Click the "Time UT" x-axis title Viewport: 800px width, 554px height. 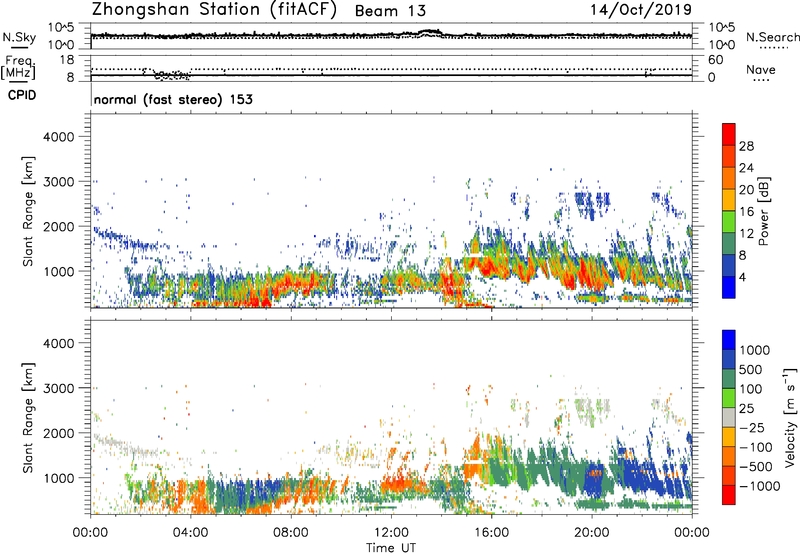pos(391,548)
